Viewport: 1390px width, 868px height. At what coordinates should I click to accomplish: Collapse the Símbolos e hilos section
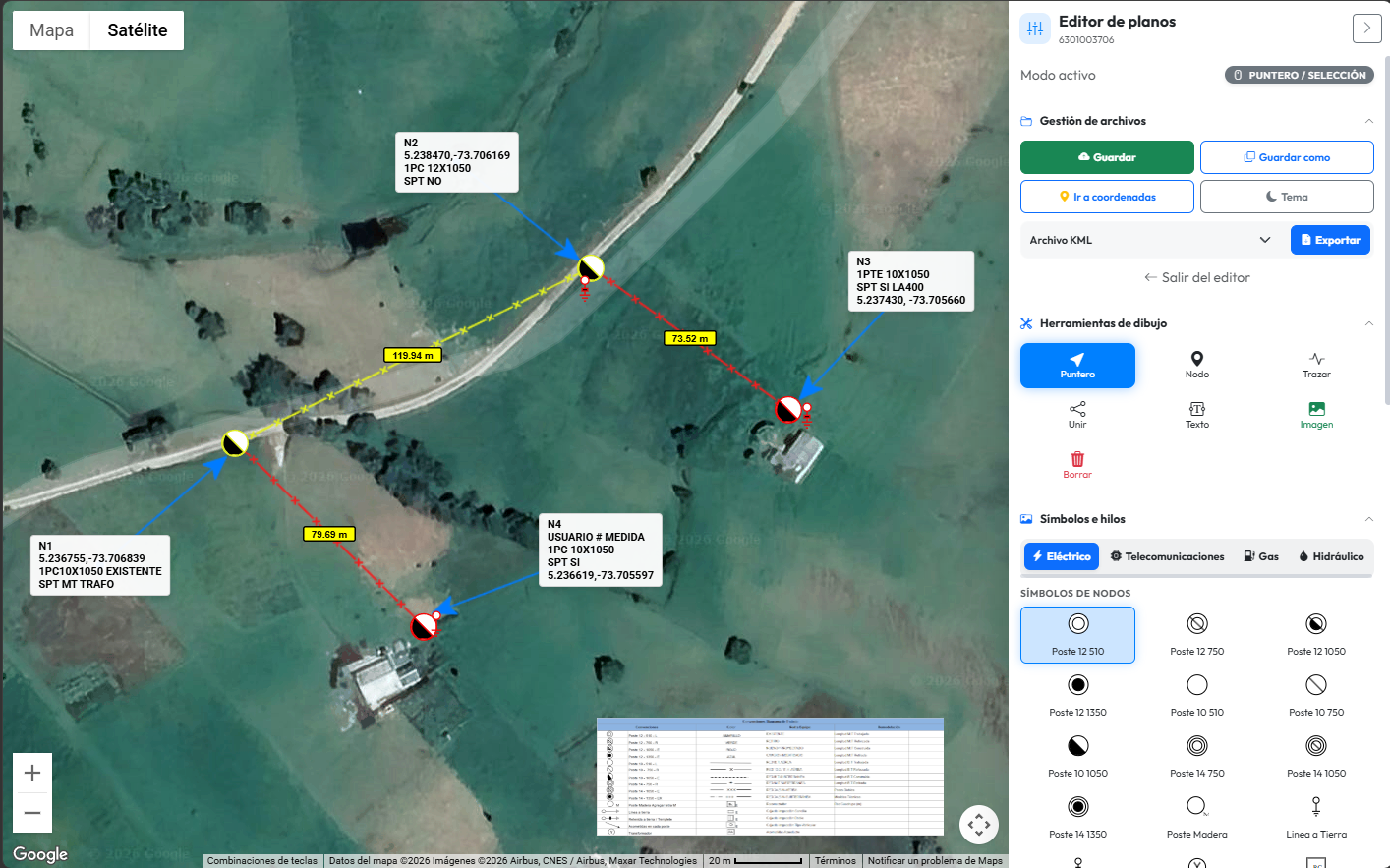(1368, 519)
